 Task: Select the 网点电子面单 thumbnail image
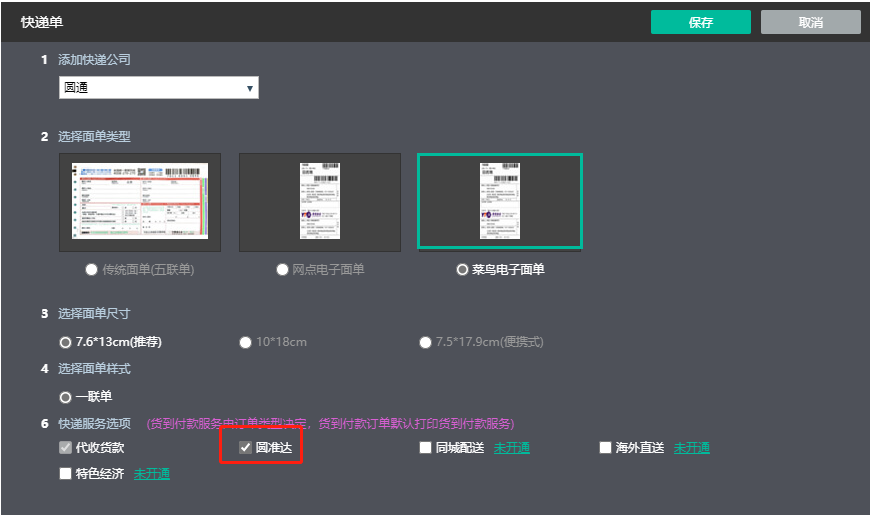(320, 202)
